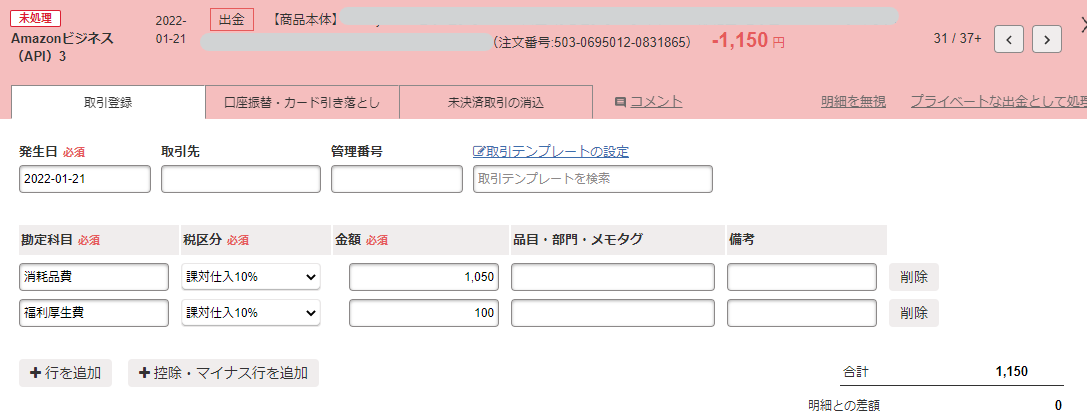The width and height of the screenshot is (1087, 415).
Task: Switch to 口座振替・カード引き落とし tab
Action: pyautogui.click(x=302, y=102)
